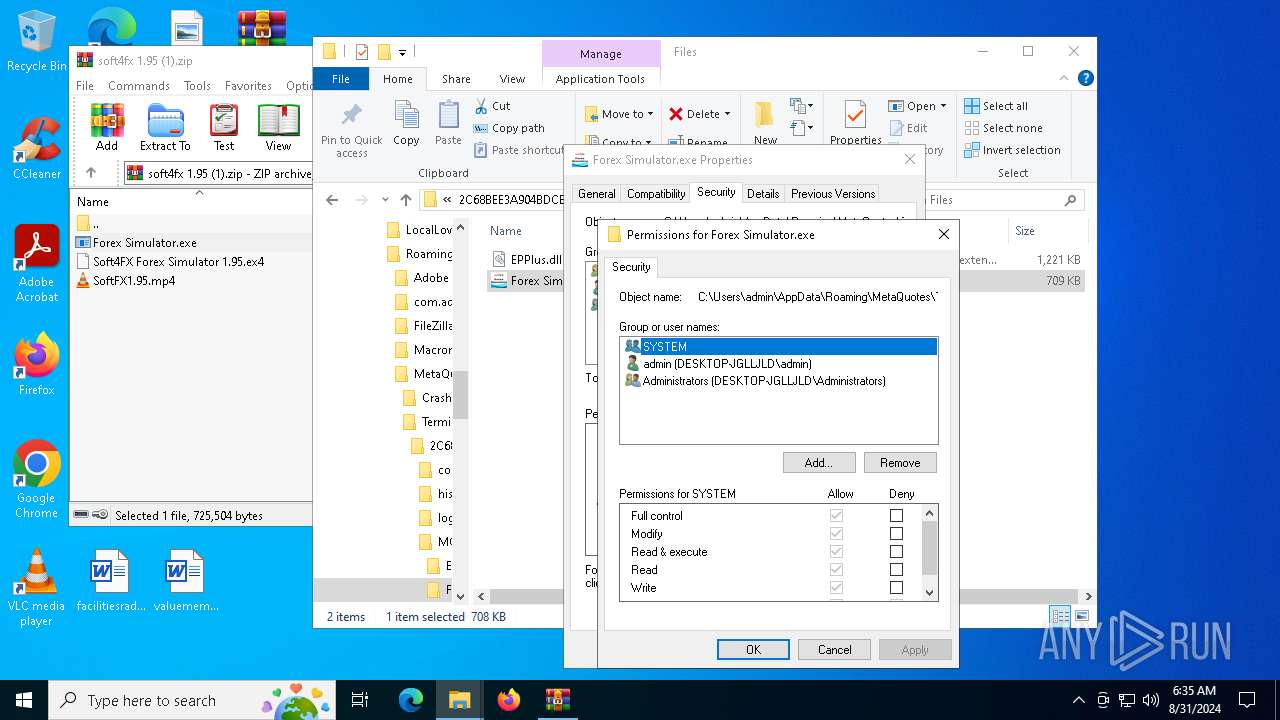This screenshot has height=720, width=1280.
Task: Click Select all in Explorer ribbon
Action: pyautogui.click(x=996, y=106)
